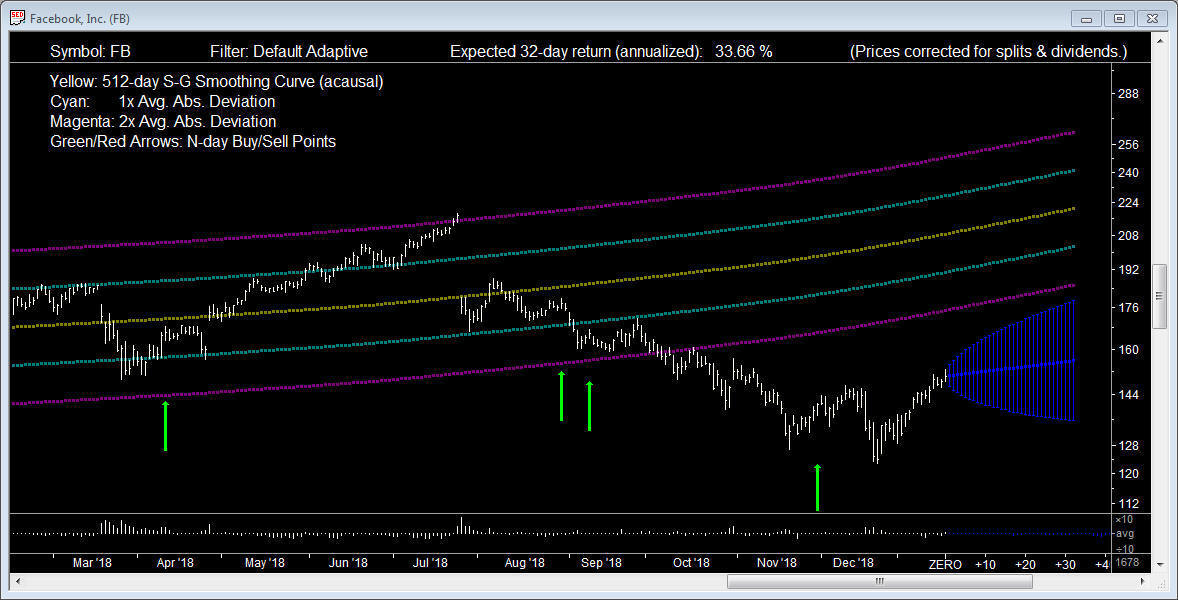Click the Dec '18 date axis label

click(x=853, y=562)
